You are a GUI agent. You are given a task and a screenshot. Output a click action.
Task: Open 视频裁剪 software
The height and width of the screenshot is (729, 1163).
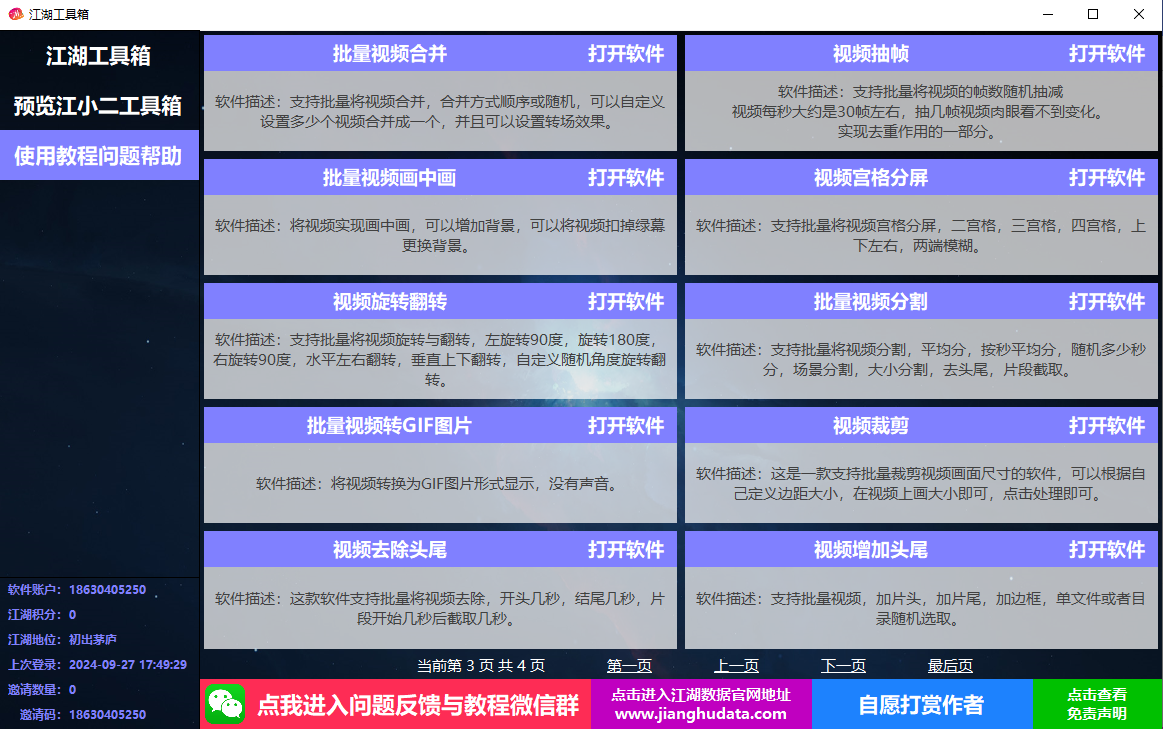(x=1106, y=424)
